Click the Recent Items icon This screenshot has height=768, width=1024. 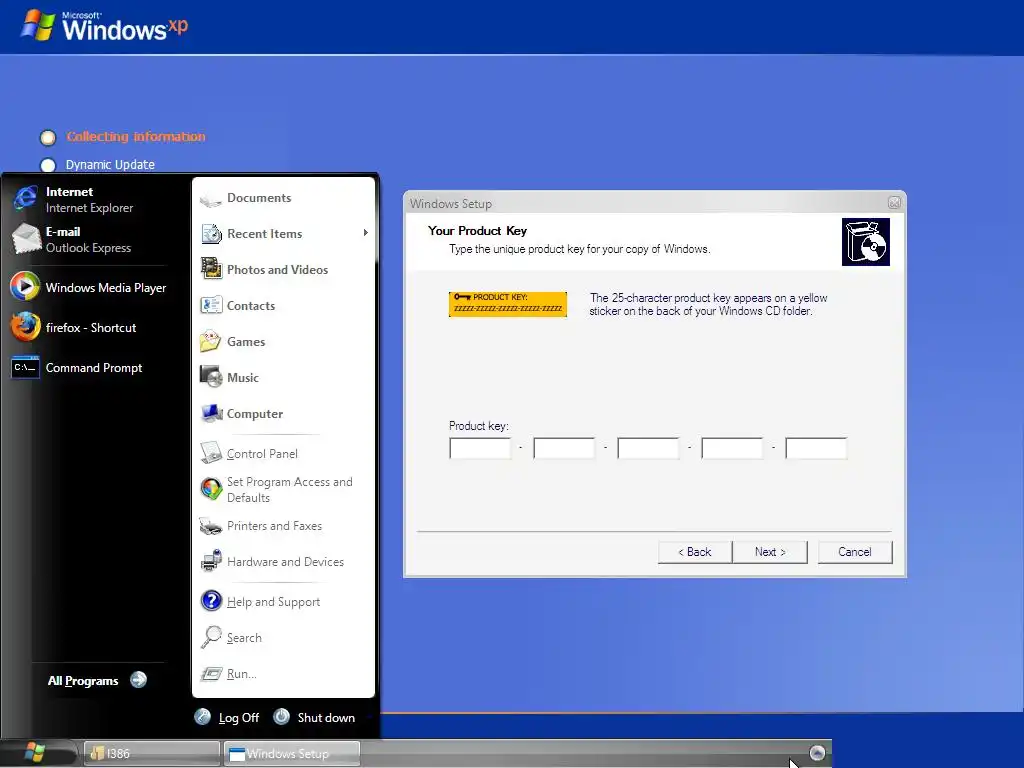(x=211, y=234)
